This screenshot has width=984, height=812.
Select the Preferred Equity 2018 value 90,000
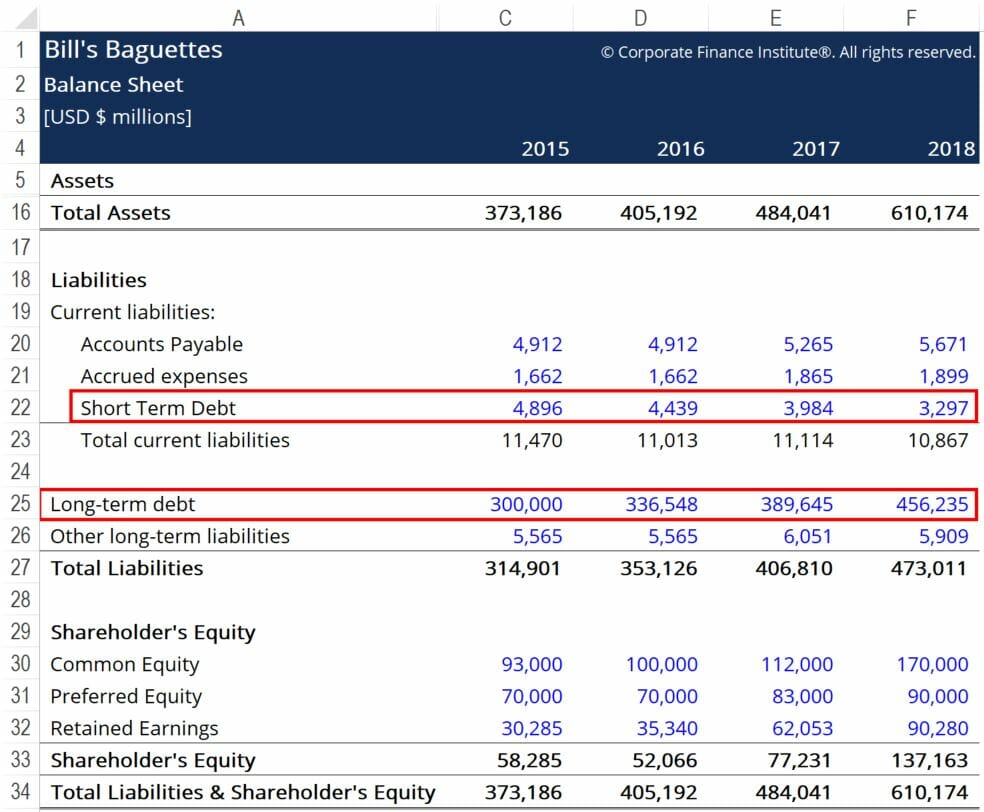(933, 696)
